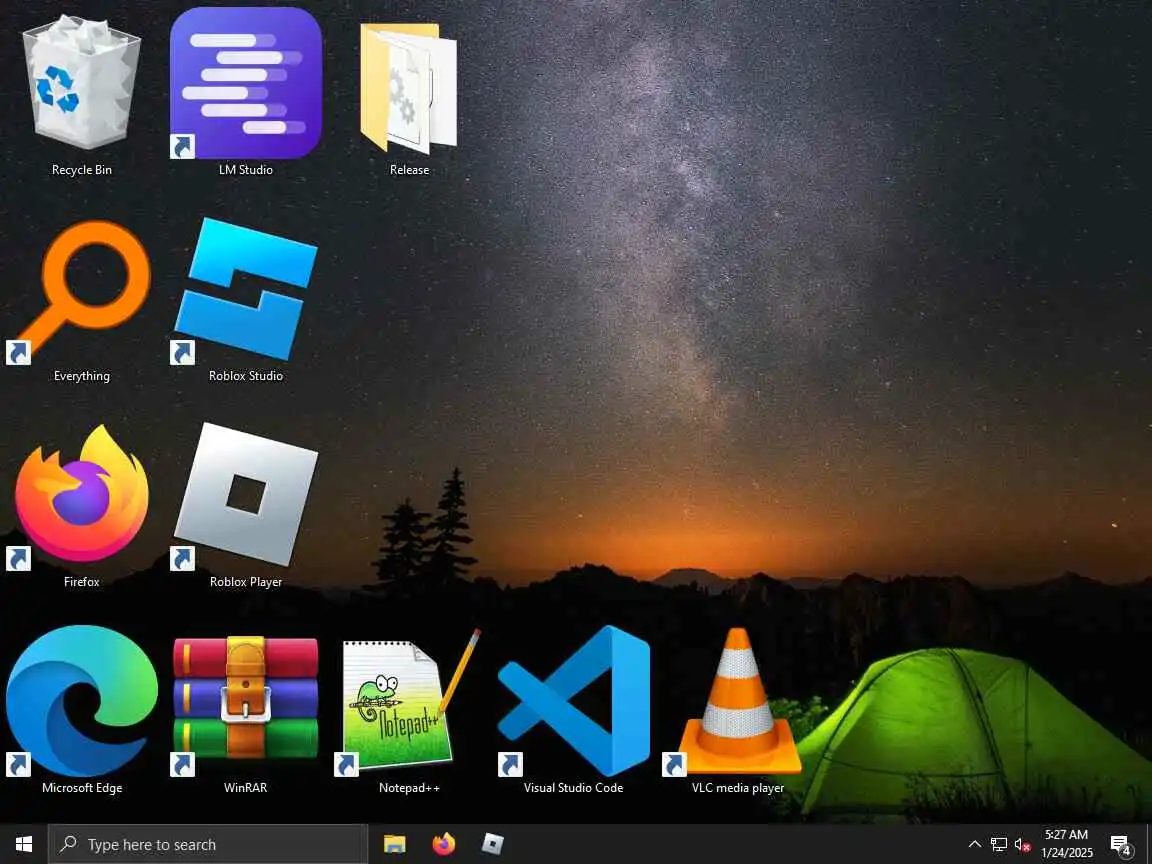The image size is (1152, 864).
Task: Open Roblox Player from the taskbar
Action: point(492,844)
